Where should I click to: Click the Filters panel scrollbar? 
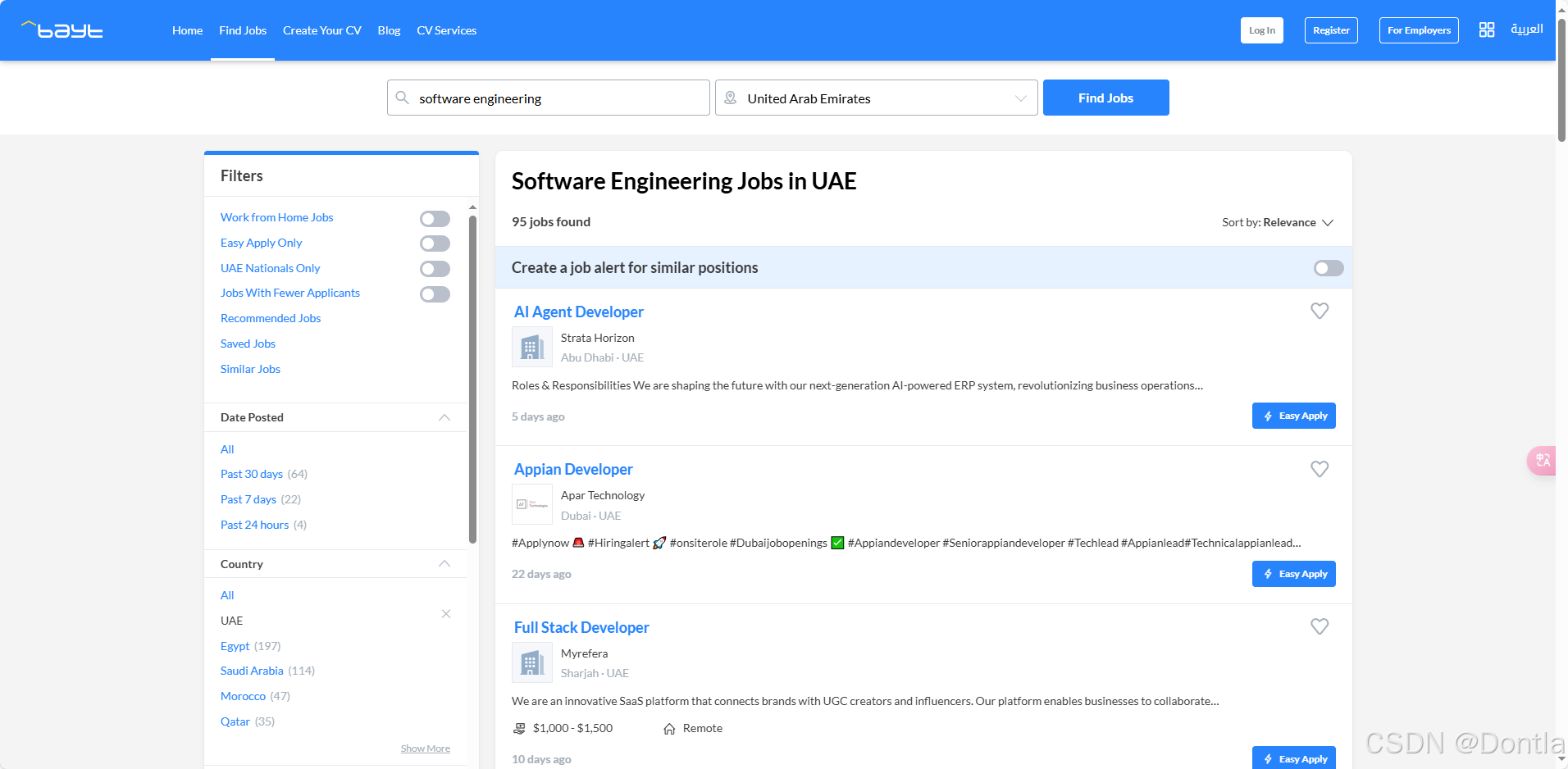click(x=472, y=379)
